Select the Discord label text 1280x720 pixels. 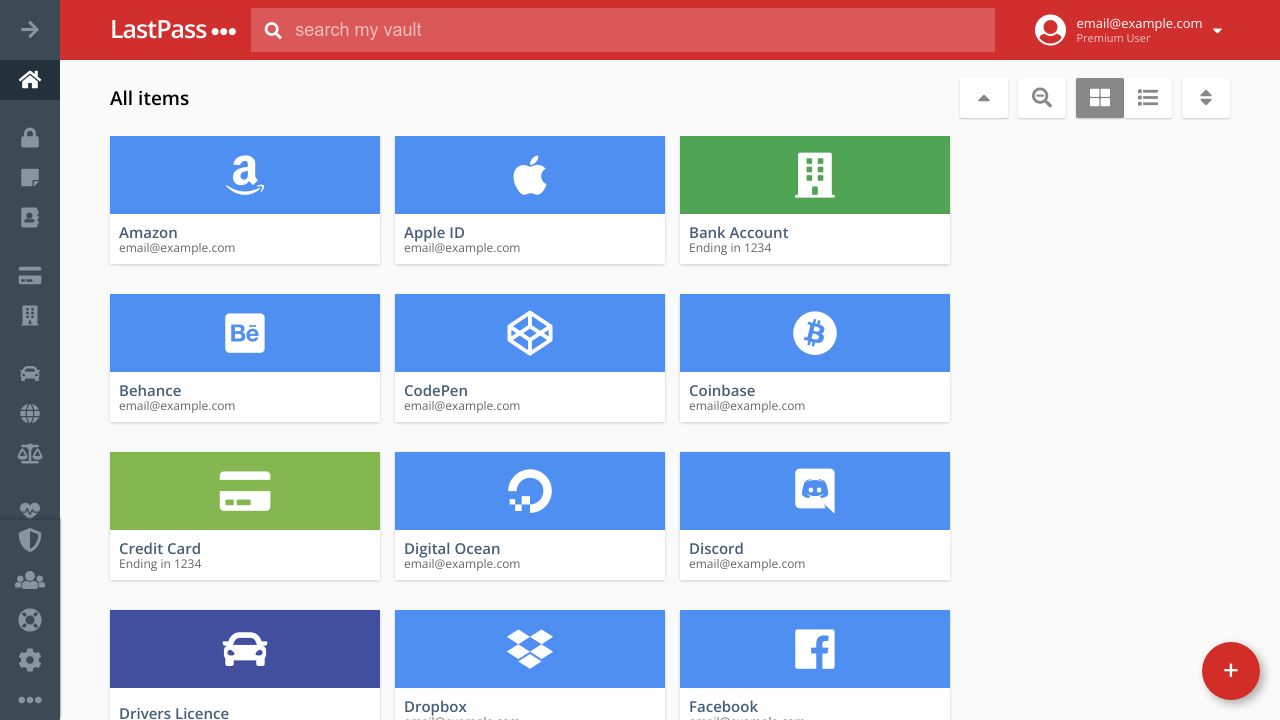click(716, 548)
